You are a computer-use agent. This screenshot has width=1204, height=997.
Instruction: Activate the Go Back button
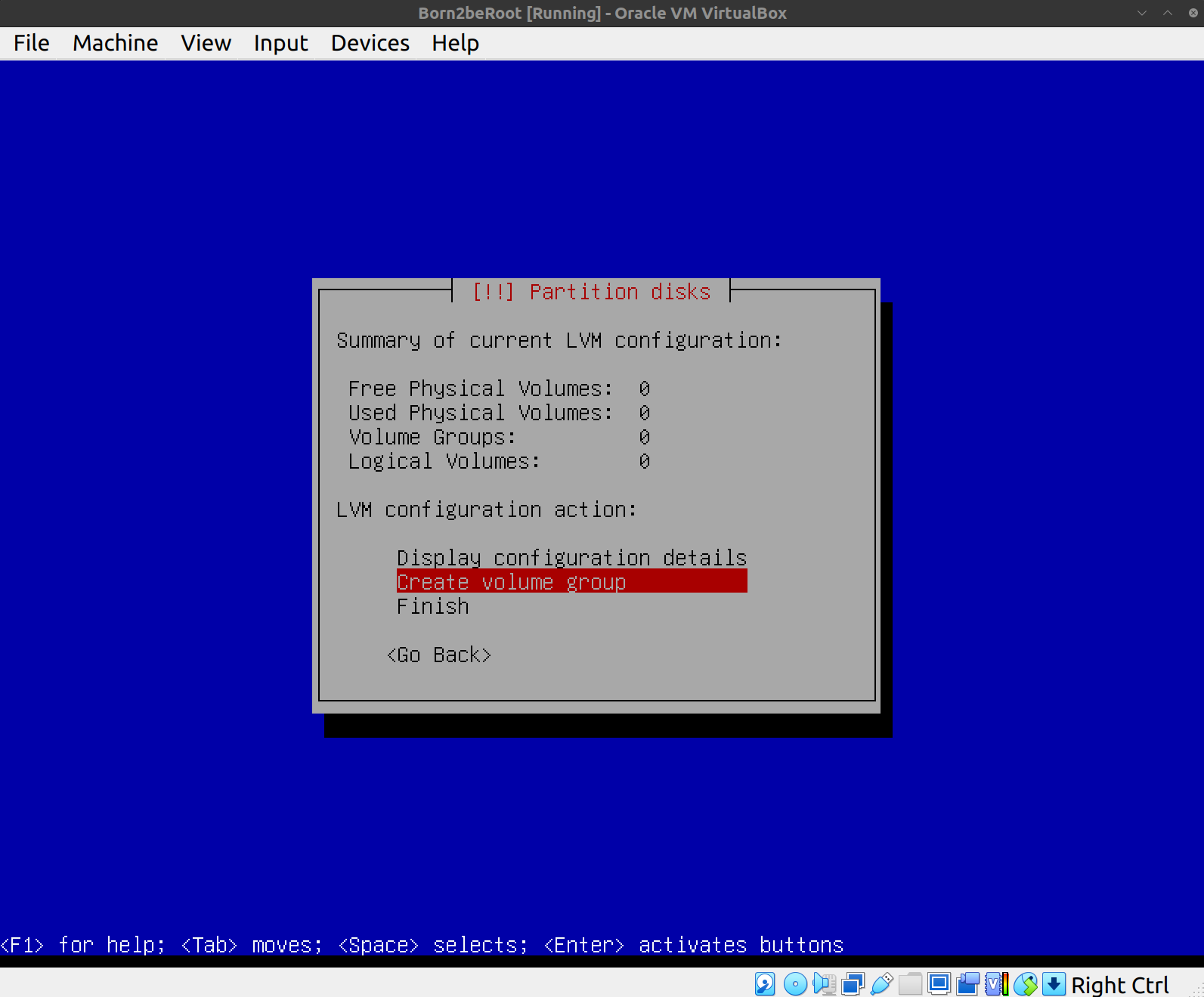tap(438, 655)
